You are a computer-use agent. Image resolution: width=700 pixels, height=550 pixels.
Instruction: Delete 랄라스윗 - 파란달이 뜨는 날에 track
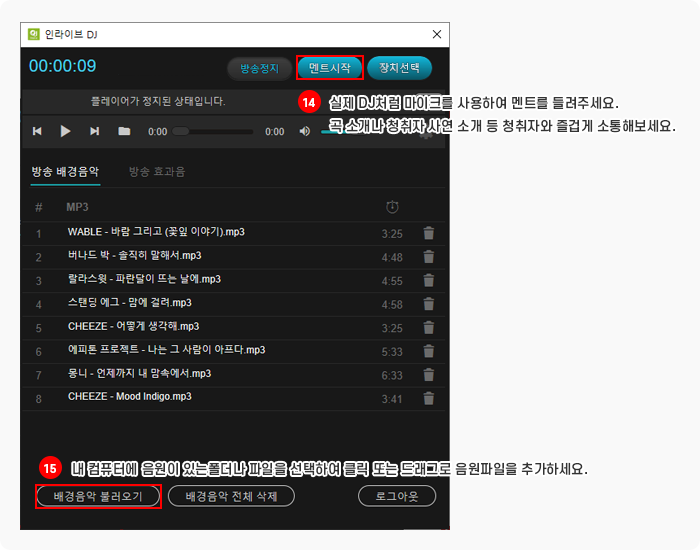click(x=429, y=280)
